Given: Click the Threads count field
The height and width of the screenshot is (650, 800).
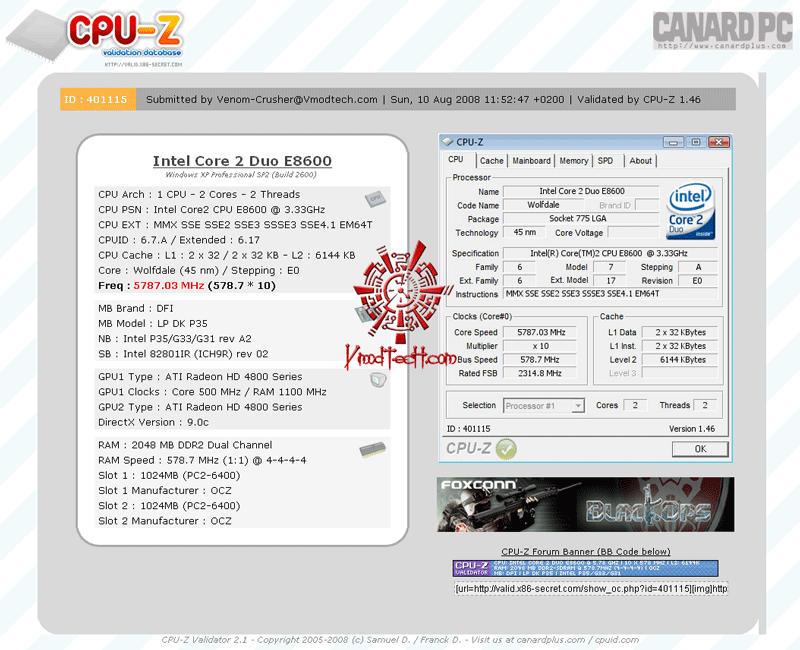Looking at the screenshot, I should pyautogui.click(x=705, y=405).
